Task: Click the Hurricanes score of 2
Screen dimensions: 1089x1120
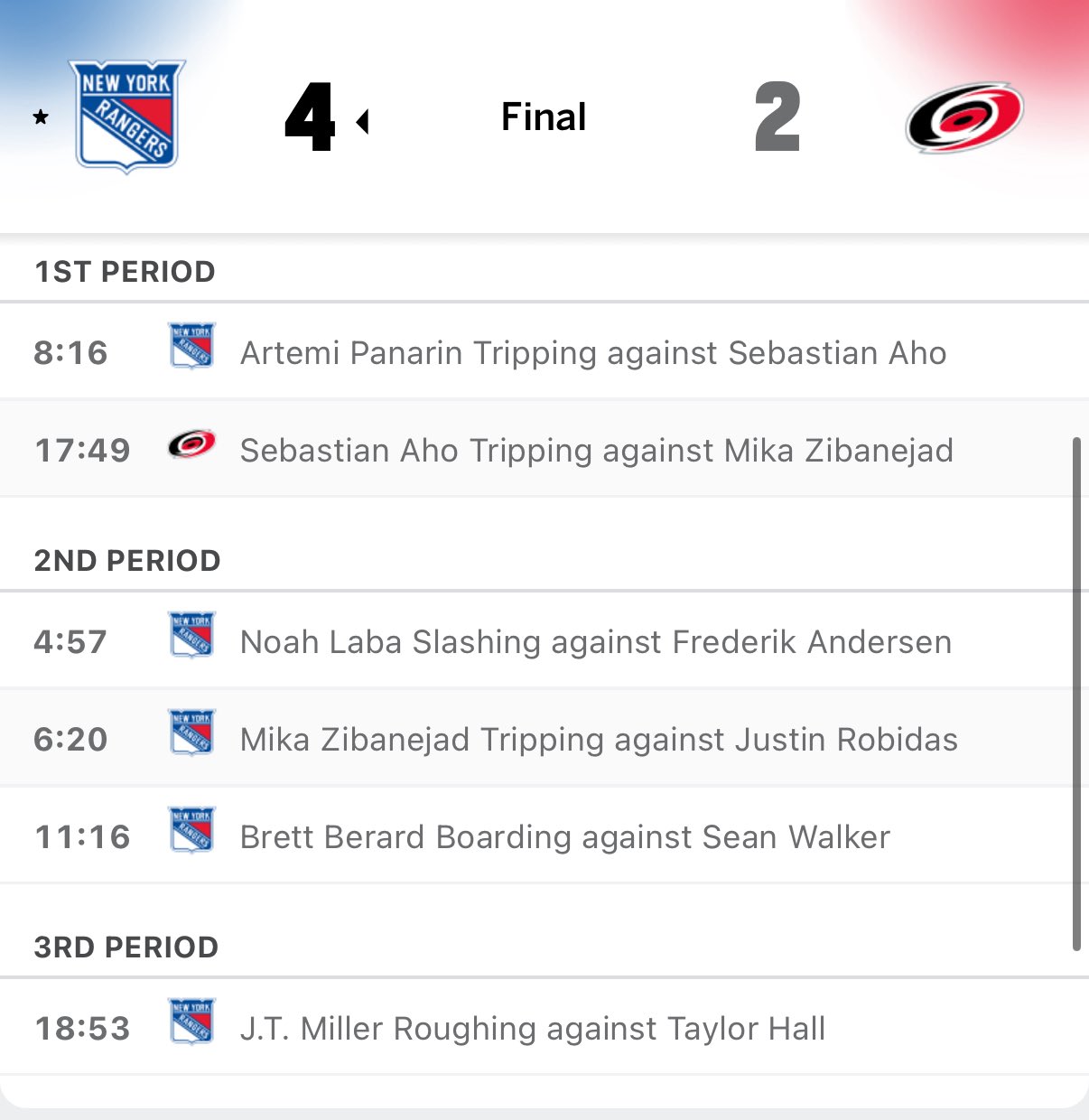Action: pos(777,117)
